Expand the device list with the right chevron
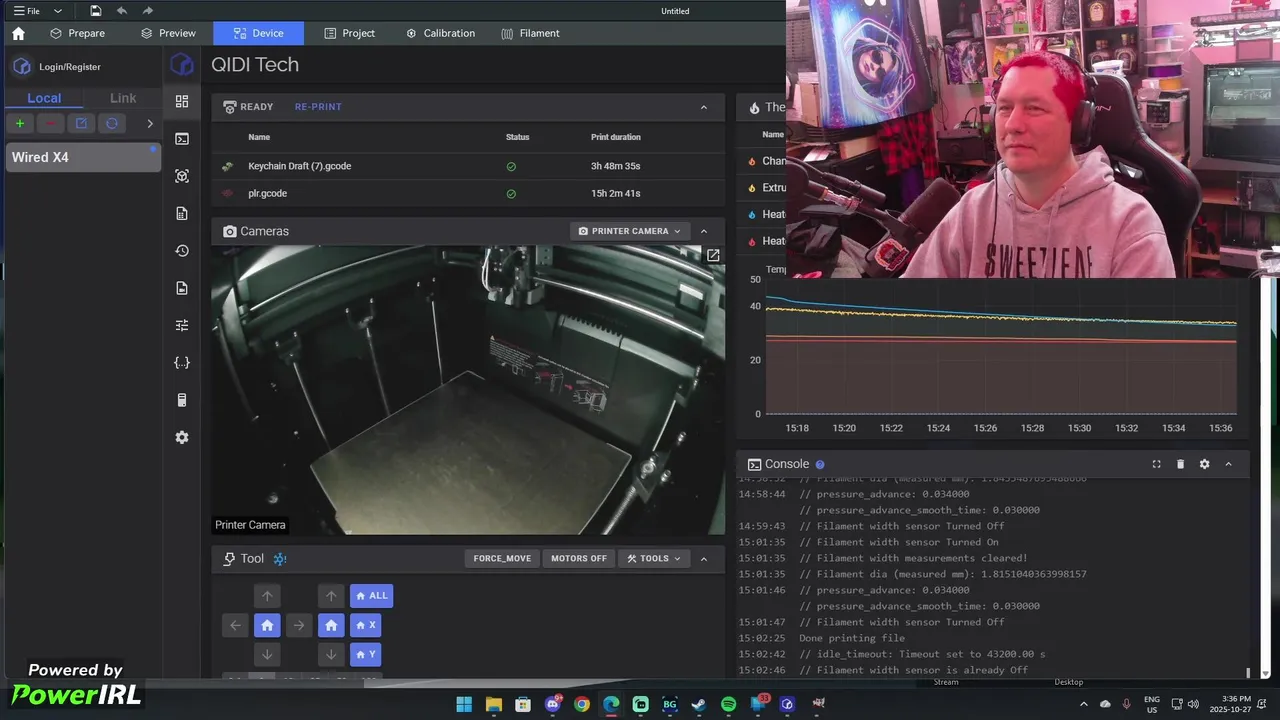Screen dimensions: 1280x720 point(150,123)
